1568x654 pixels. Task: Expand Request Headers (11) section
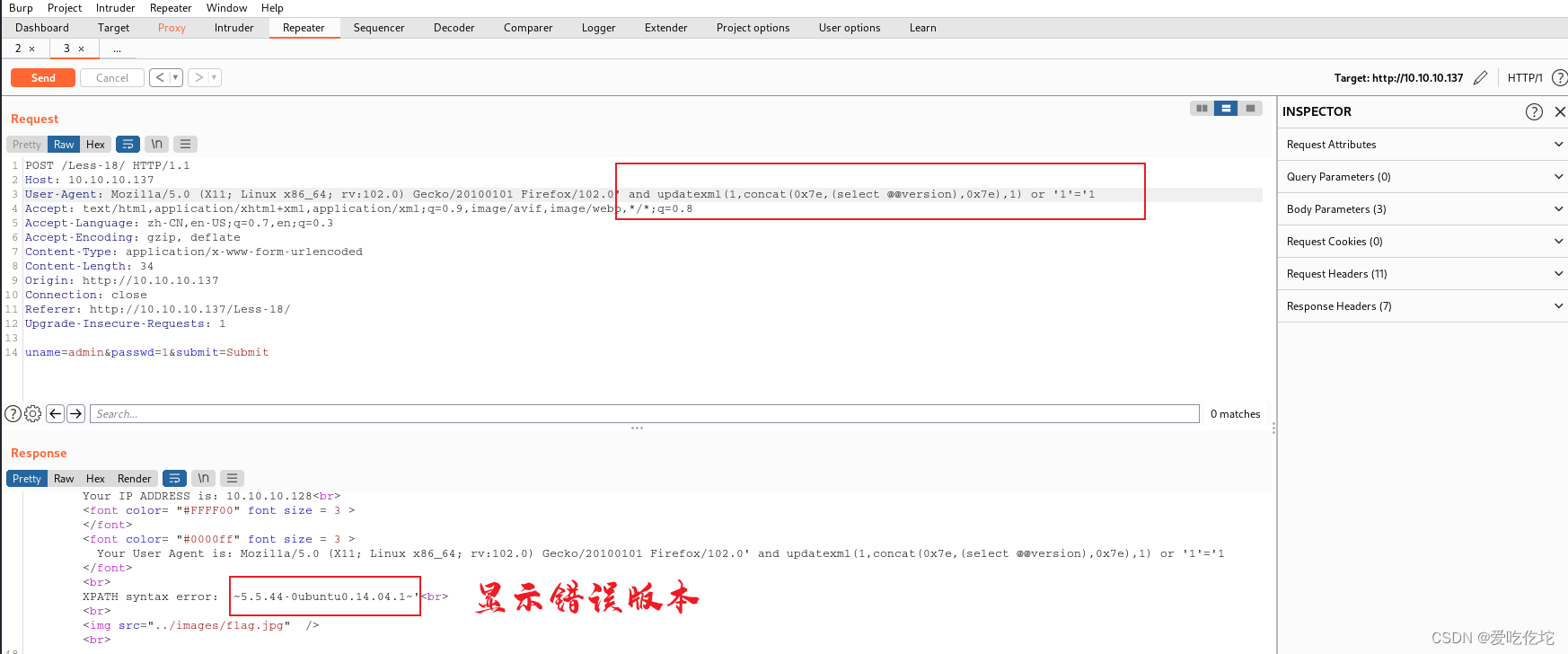point(1423,274)
